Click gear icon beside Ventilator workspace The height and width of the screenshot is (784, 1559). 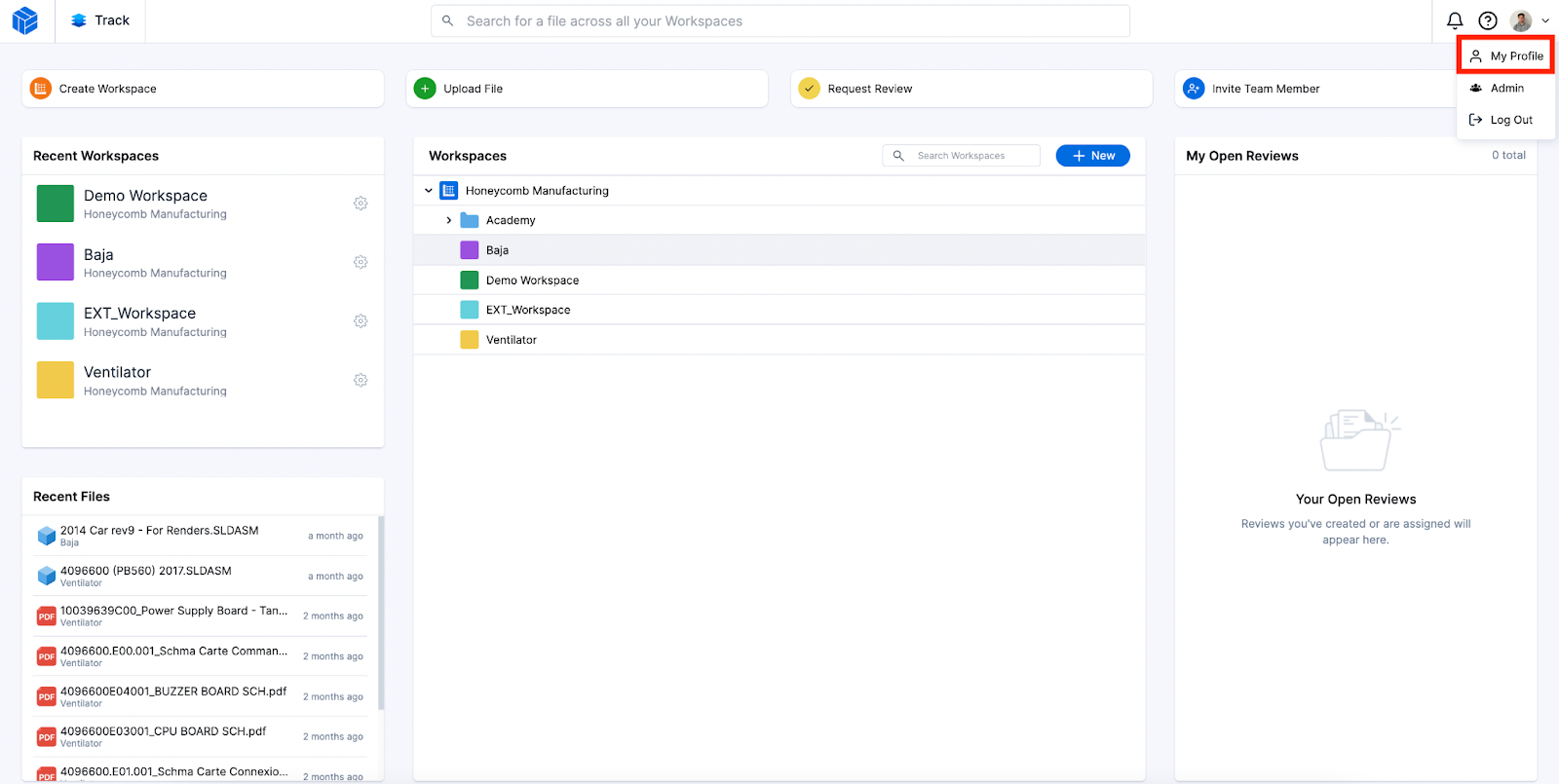[x=361, y=380]
